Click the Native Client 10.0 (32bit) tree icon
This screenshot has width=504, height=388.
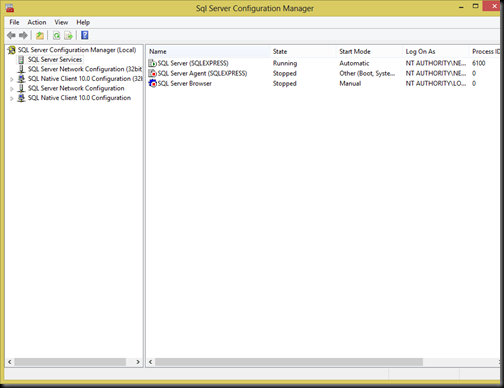coord(21,79)
